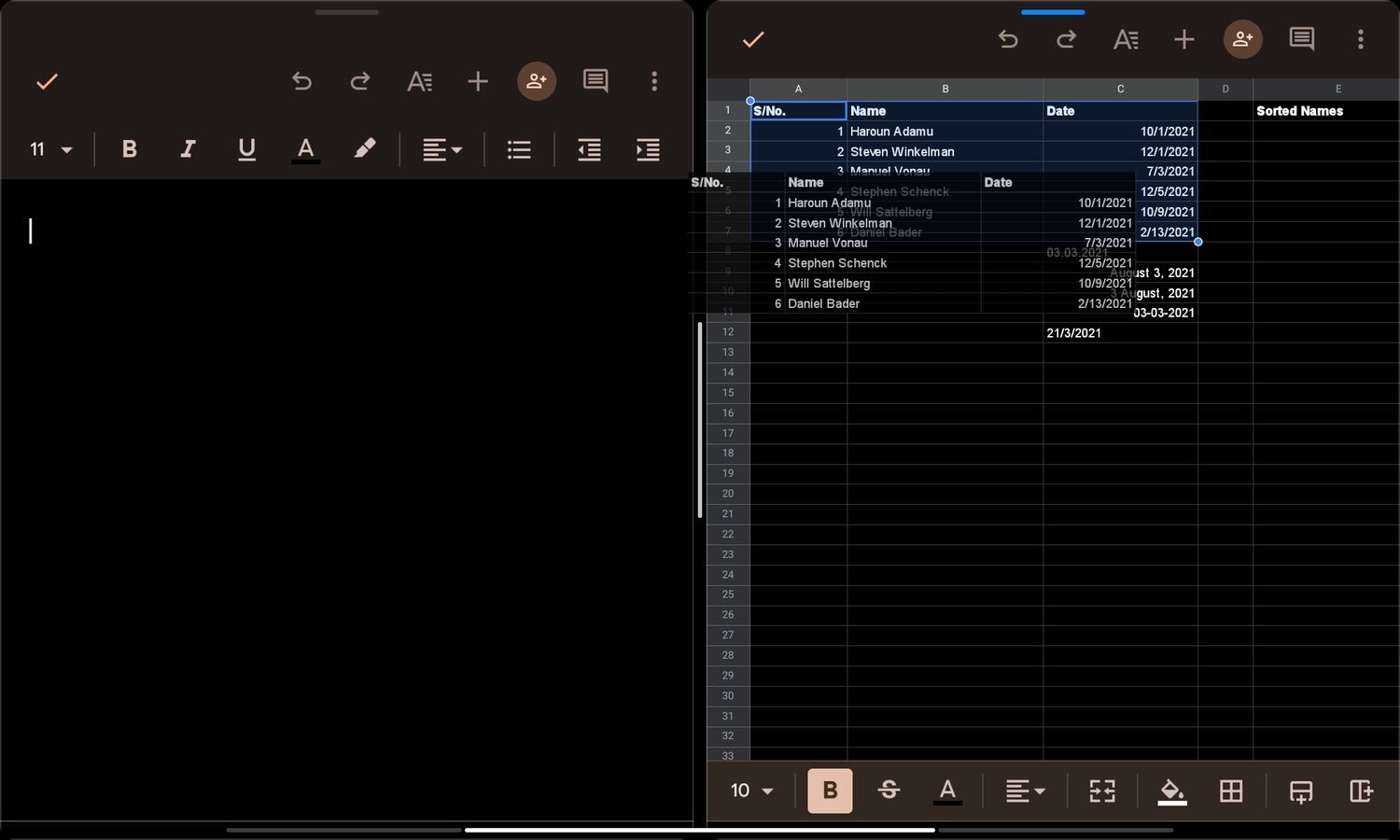
Task: Expand cell alignment dropdown in Sheets
Action: click(x=1025, y=791)
